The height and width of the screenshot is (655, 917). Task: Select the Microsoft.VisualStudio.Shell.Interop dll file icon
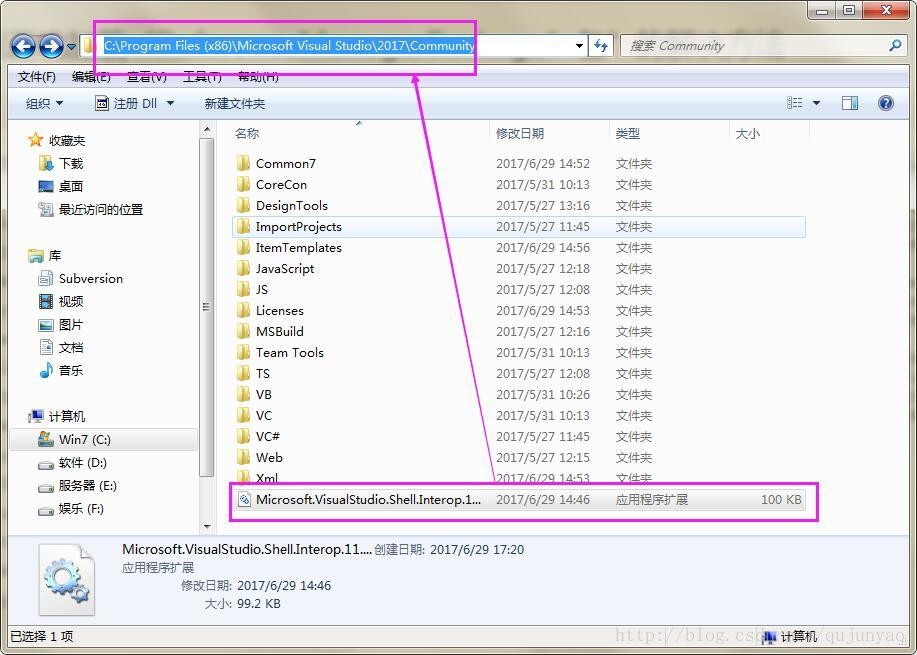tap(244, 499)
